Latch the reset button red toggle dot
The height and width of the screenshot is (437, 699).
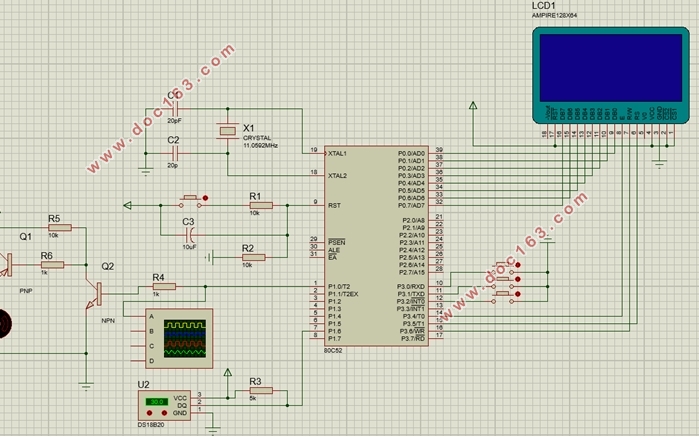205,198
